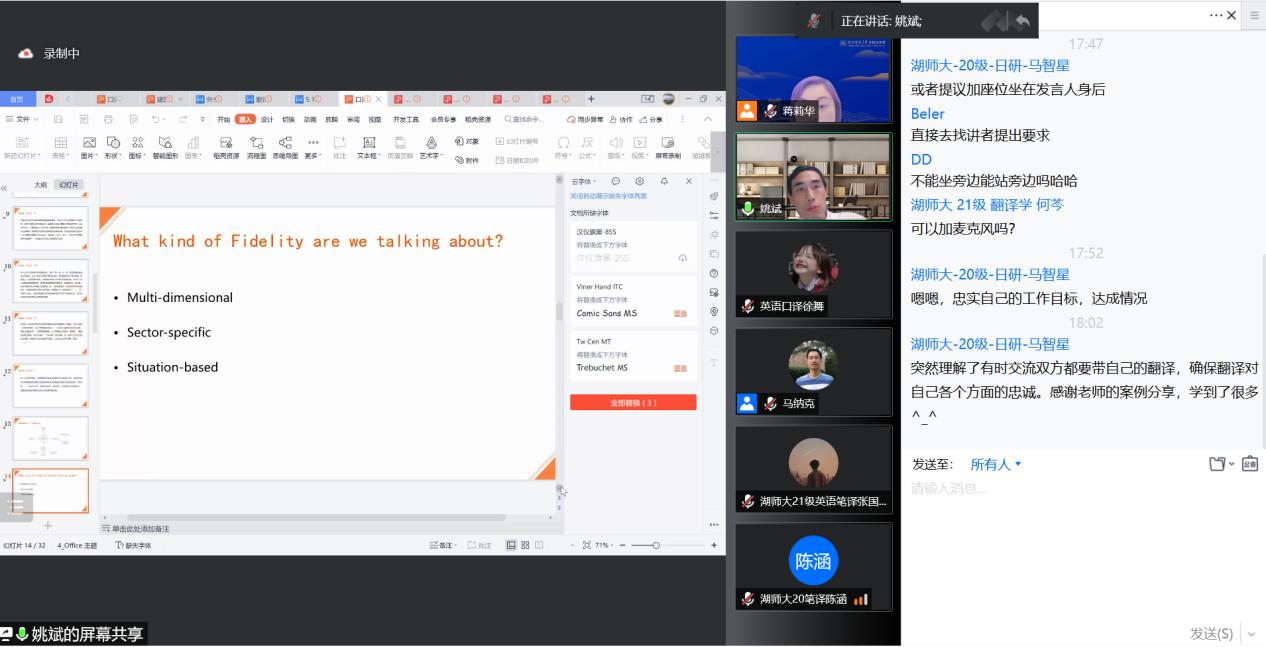1266x647 pixels.
Task: Expand the send options arrow beside 发送(S)
Action: click(1251, 634)
